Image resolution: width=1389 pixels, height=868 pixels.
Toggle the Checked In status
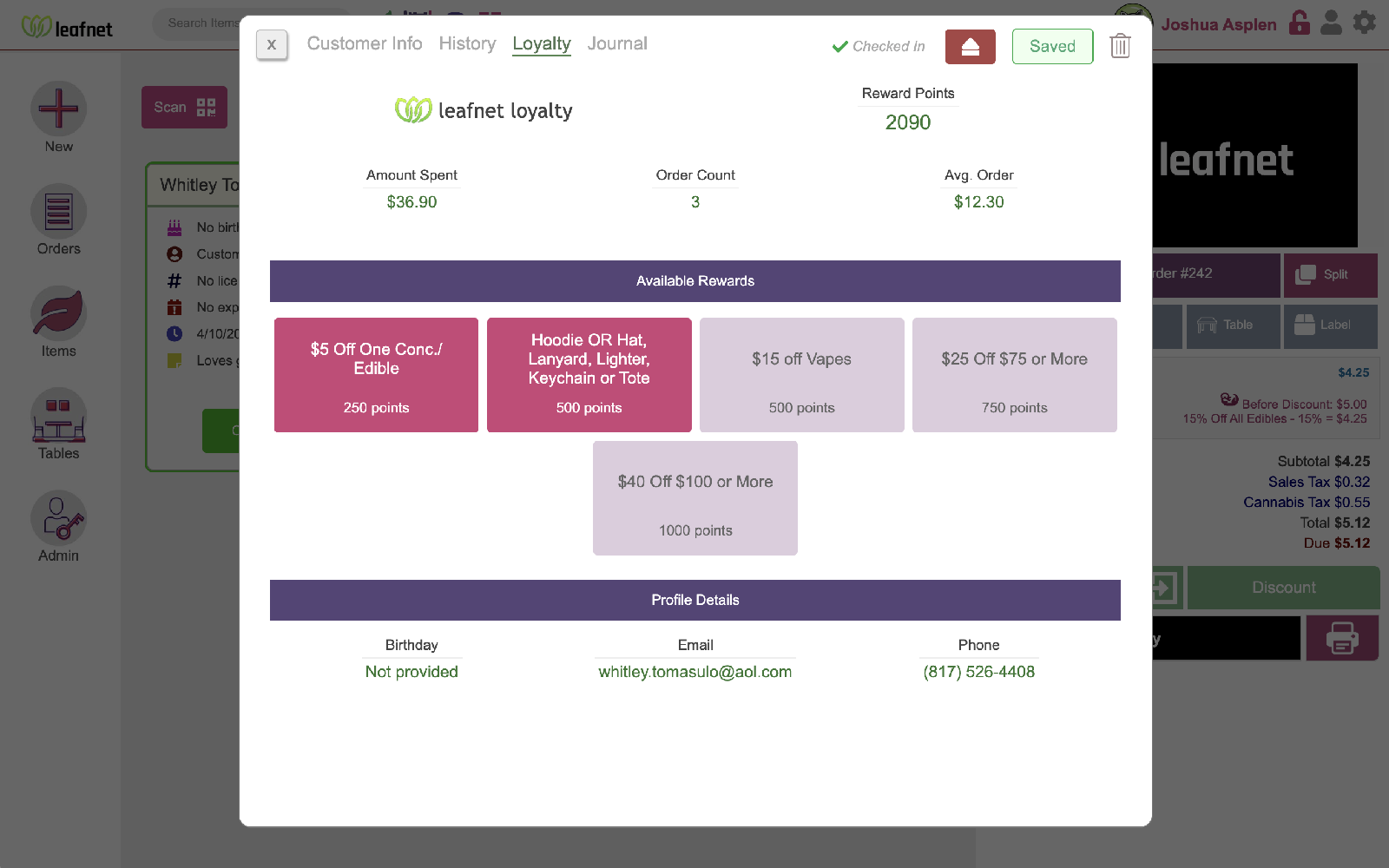coord(879,47)
